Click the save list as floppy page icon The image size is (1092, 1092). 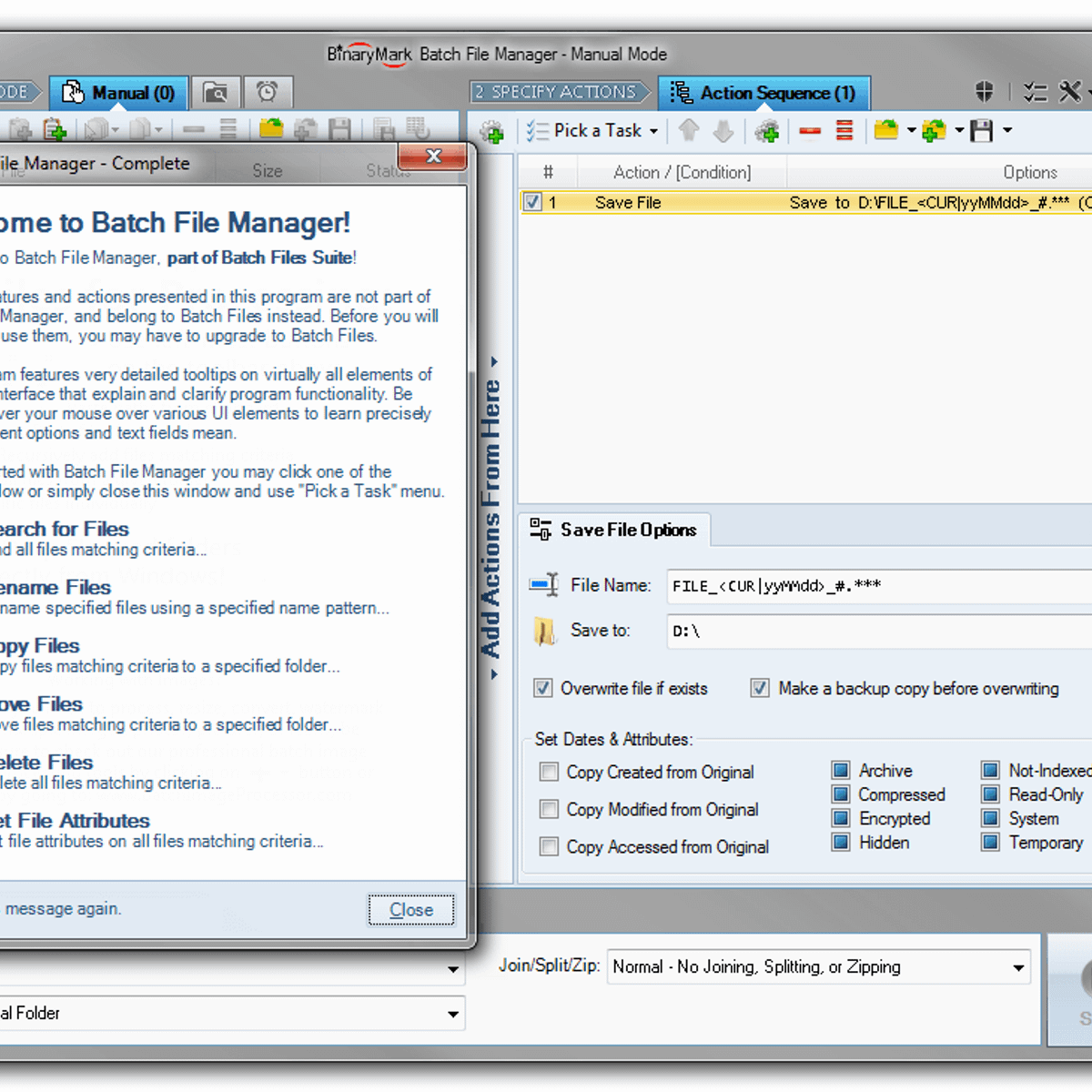click(383, 129)
